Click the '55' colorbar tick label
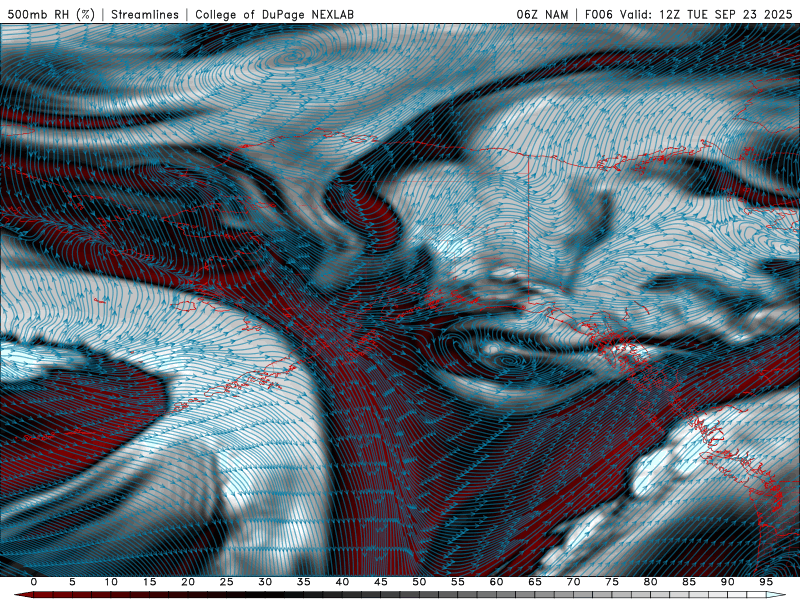Image resolution: width=800 pixels, height=600 pixels. point(458,582)
